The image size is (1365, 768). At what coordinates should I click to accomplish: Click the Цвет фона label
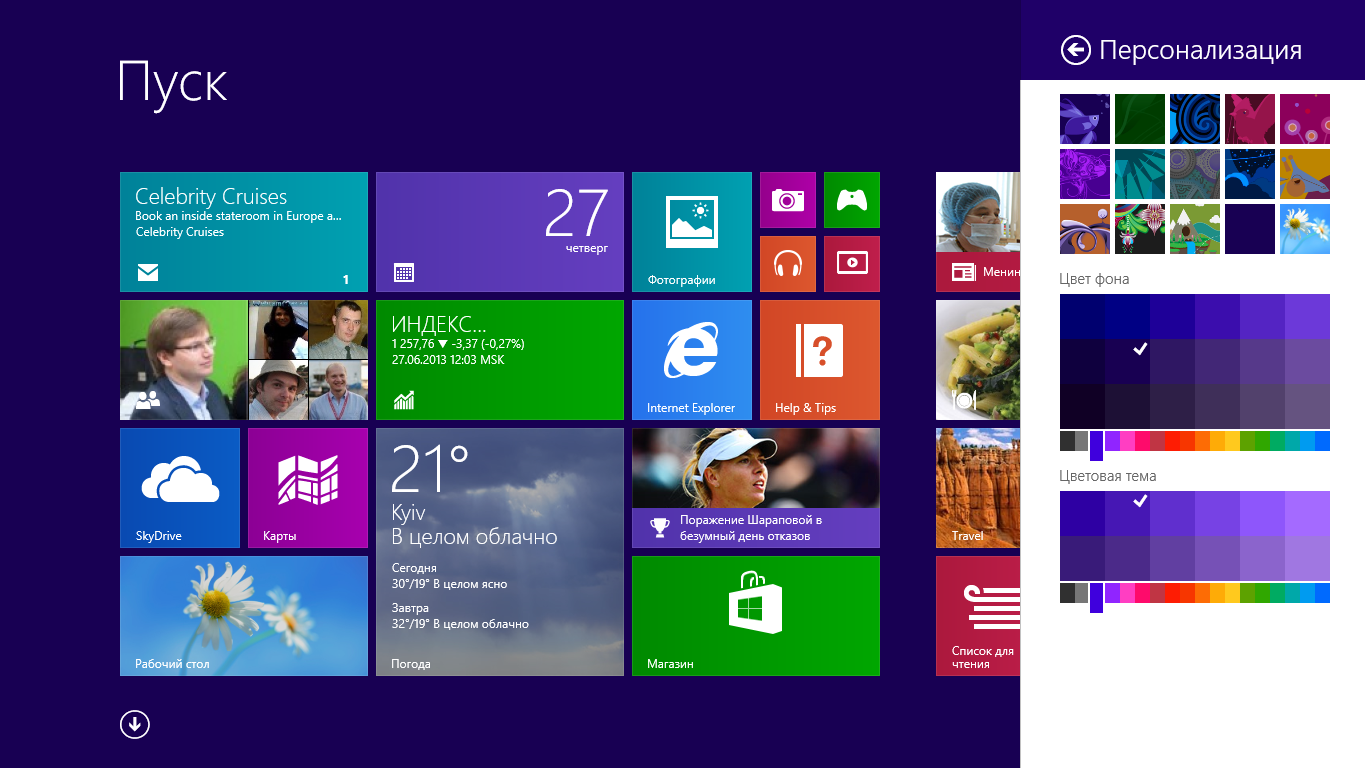(x=1094, y=279)
